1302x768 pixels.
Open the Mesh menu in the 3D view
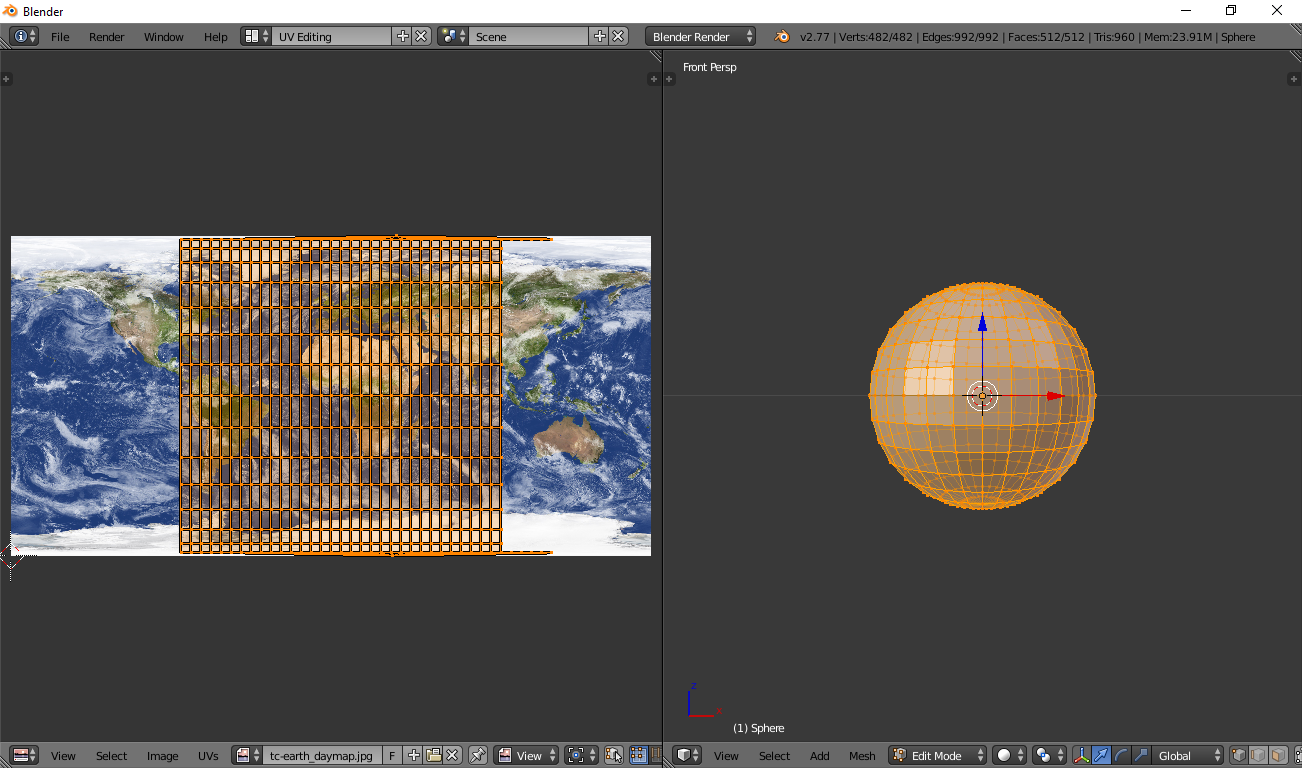click(862, 756)
